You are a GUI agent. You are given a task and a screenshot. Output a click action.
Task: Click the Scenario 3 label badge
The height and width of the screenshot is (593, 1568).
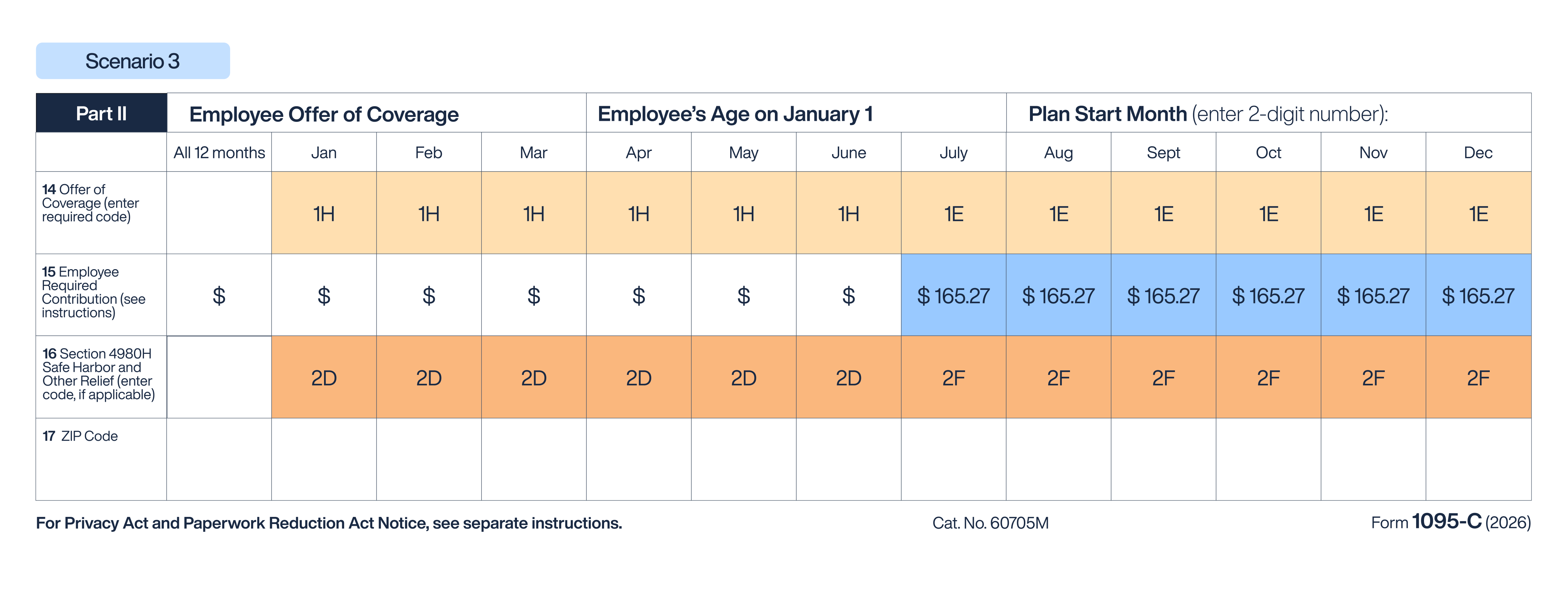tap(133, 61)
